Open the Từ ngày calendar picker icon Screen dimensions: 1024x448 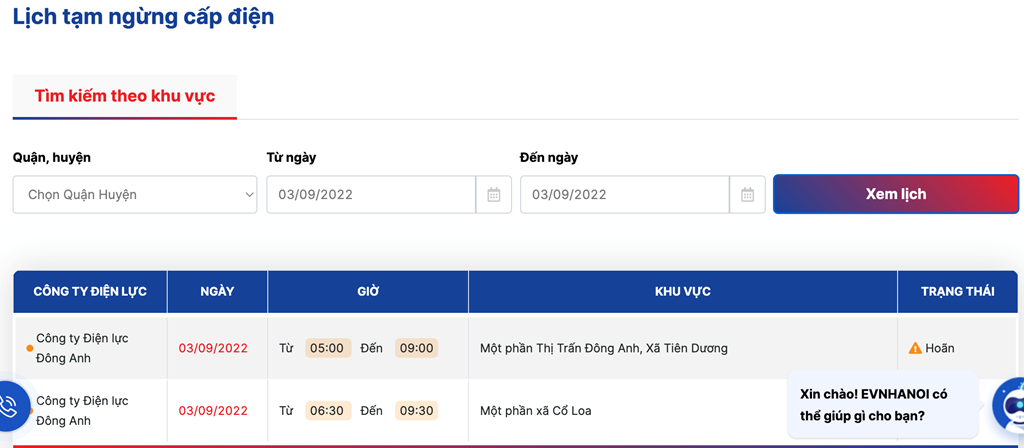pyautogui.click(x=494, y=195)
